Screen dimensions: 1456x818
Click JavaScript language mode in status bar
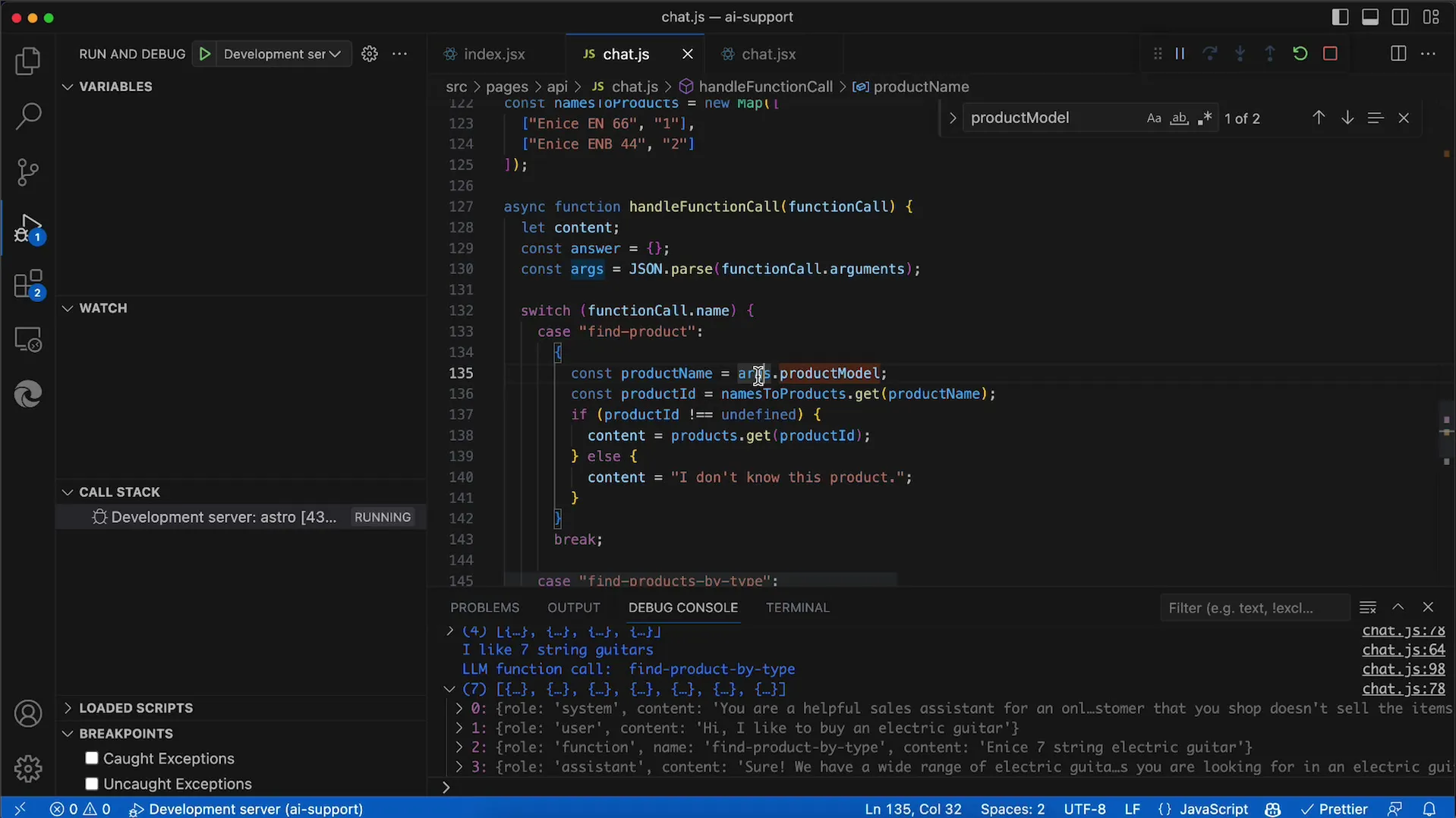tap(1213, 809)
